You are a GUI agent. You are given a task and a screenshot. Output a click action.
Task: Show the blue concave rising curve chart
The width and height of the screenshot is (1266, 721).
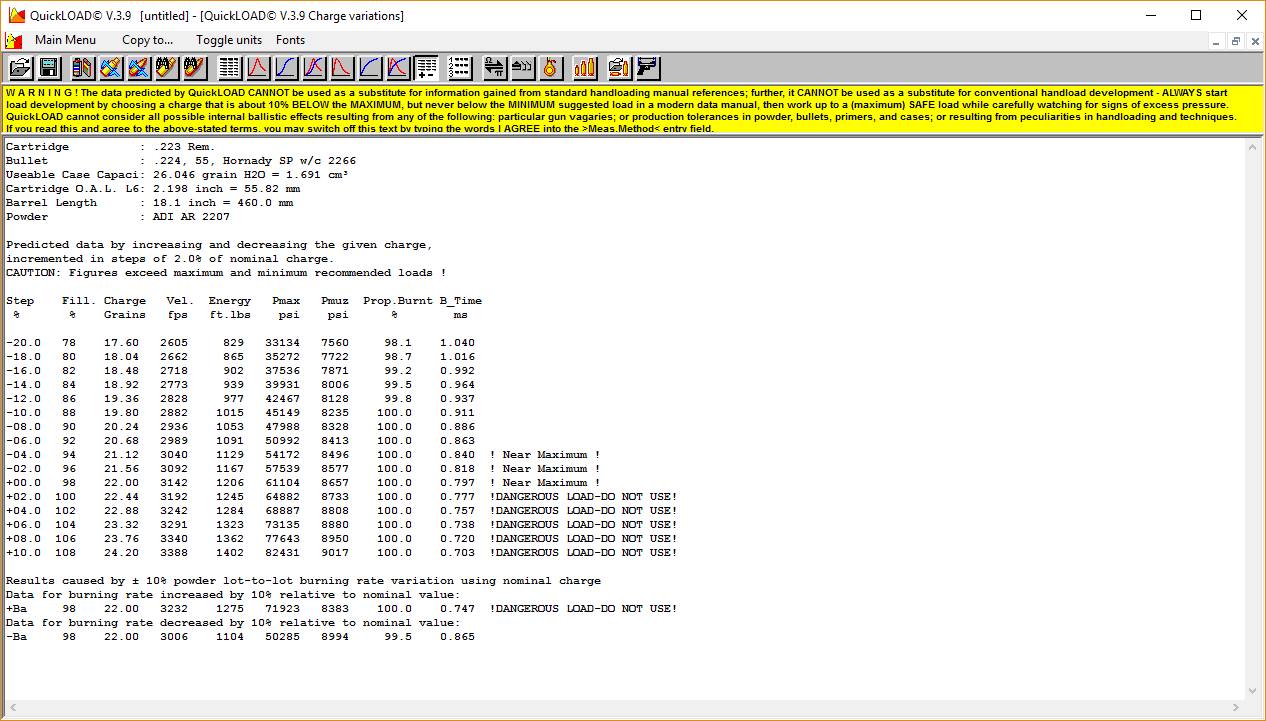coord(371,68)
